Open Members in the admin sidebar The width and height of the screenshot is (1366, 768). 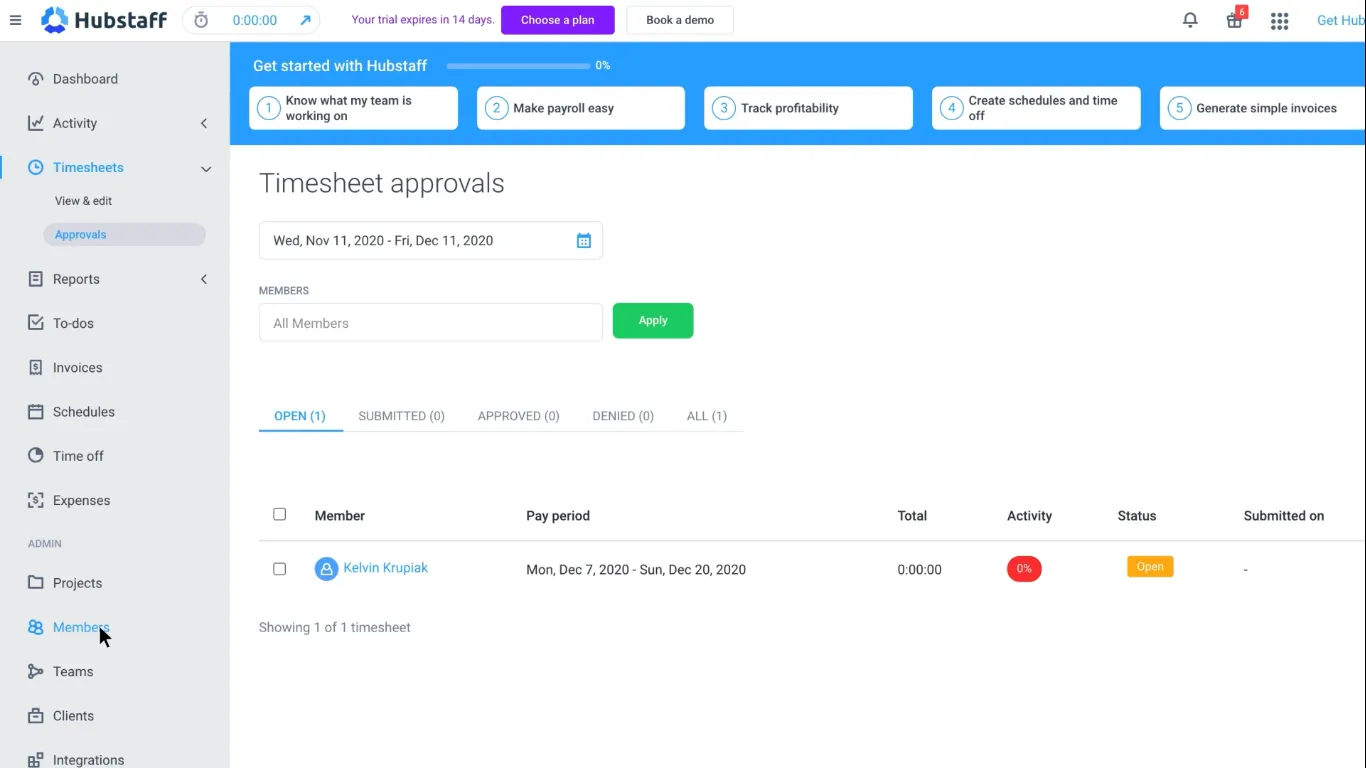[x=80, y=627]
